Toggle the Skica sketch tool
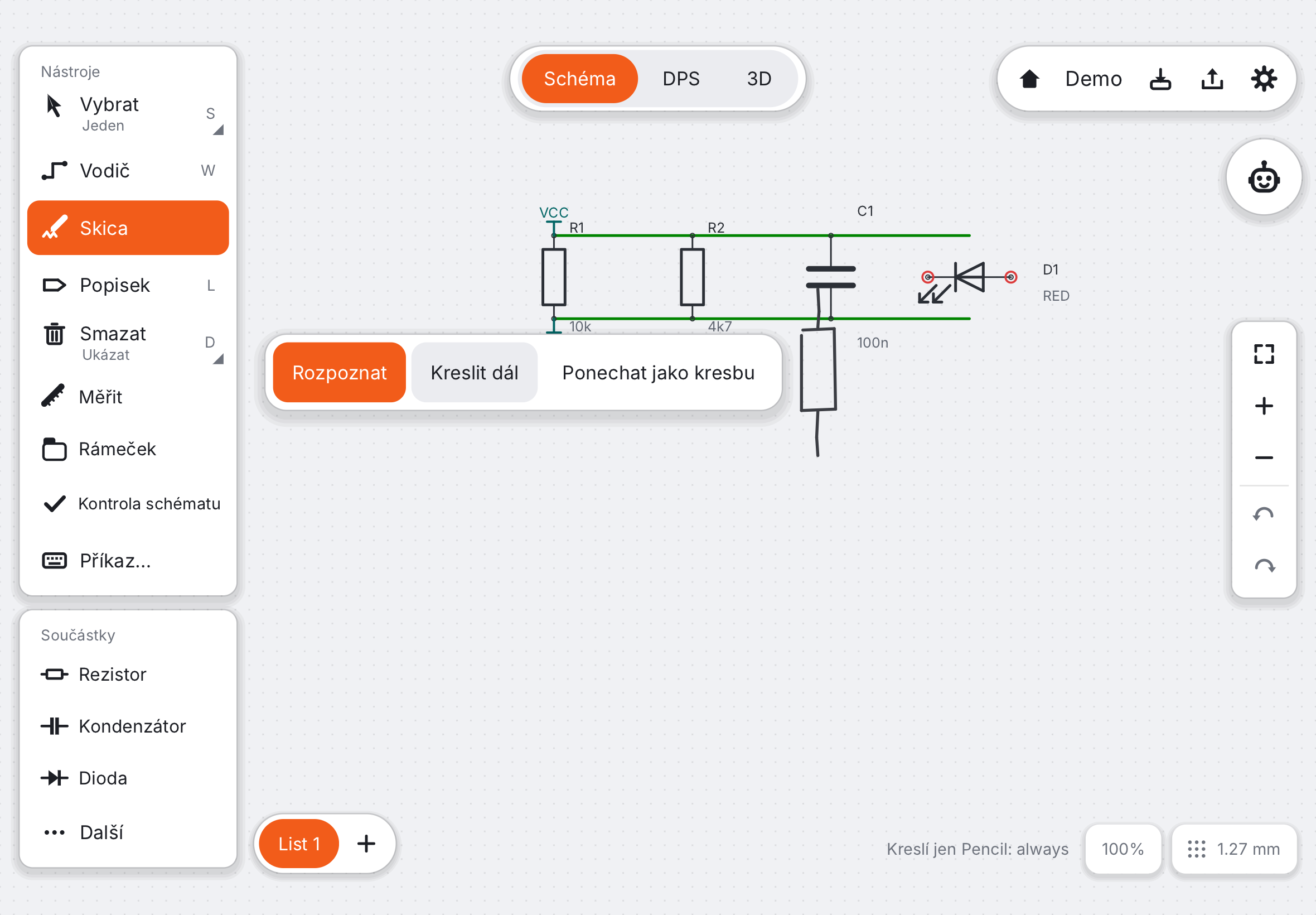This screenshot has height=915, width=1316. (128, 228)
